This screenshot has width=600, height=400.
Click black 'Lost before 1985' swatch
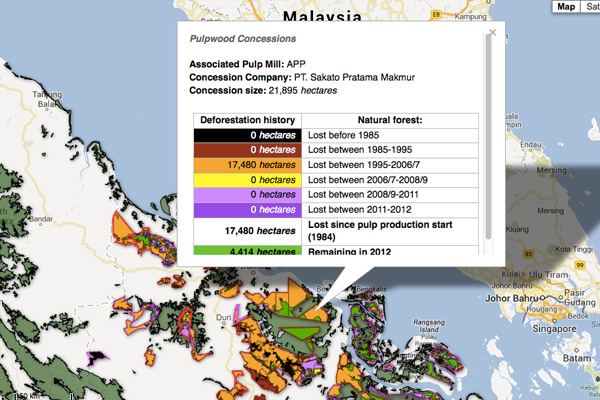[246, 133]
